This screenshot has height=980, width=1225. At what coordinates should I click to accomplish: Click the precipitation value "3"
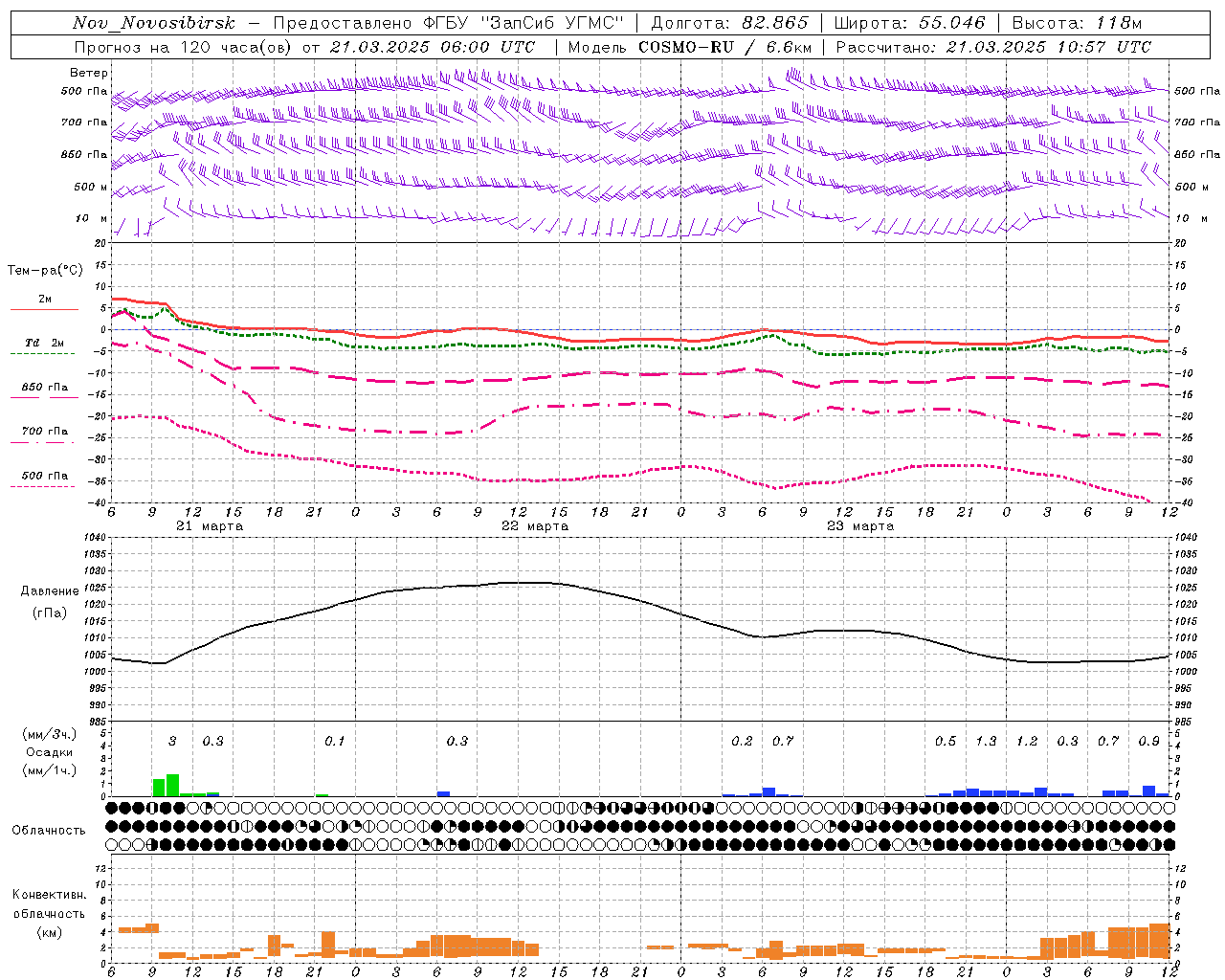[x=172, y=741]
